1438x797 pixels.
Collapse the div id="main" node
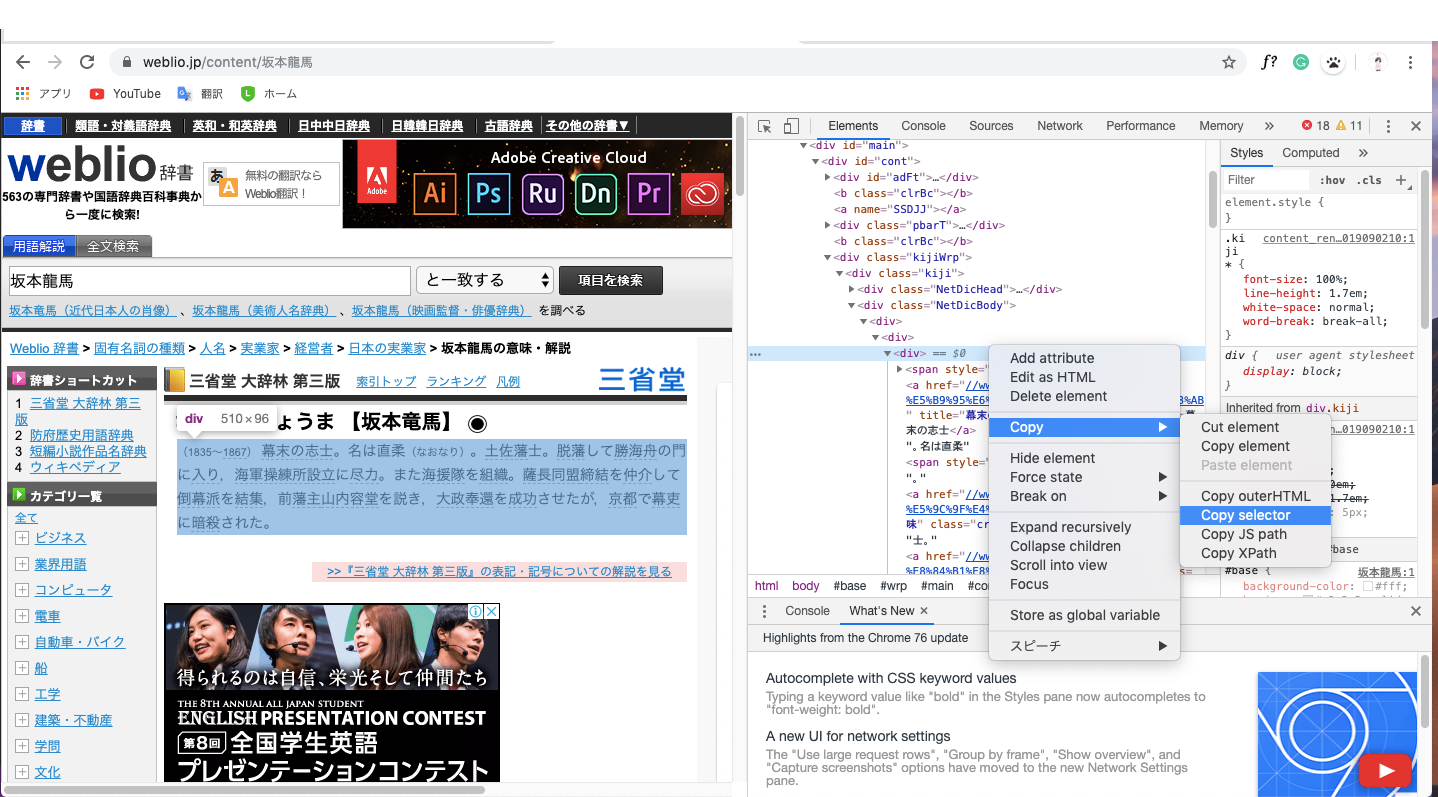pos(803,145)
